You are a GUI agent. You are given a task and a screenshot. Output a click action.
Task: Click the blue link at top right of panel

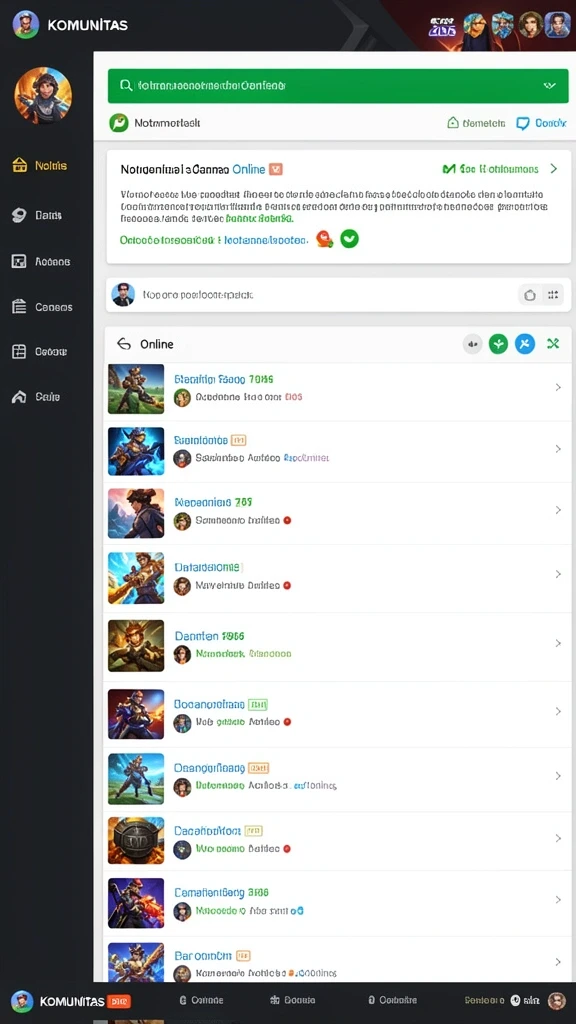coord(541,123)
